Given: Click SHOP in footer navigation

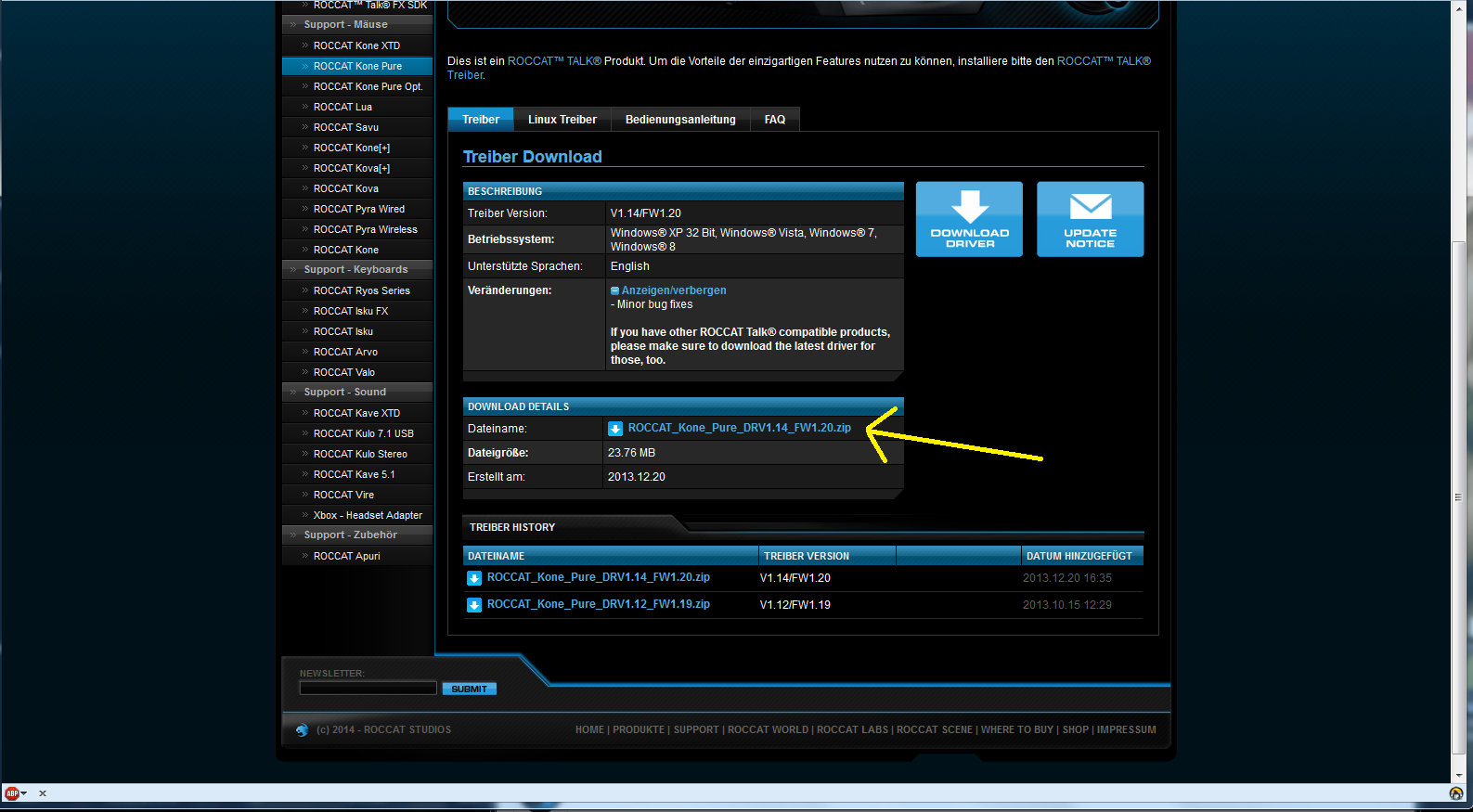Looking at the screenshot, I should coord(1076,730).
